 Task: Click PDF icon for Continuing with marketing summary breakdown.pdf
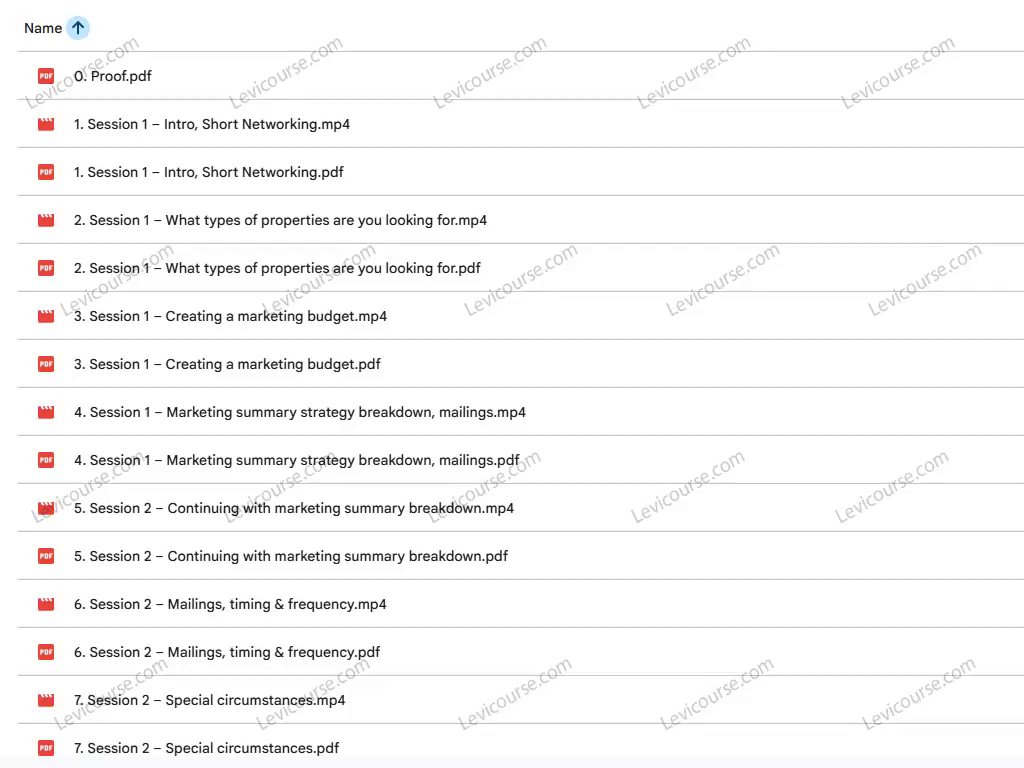[46, 556]
